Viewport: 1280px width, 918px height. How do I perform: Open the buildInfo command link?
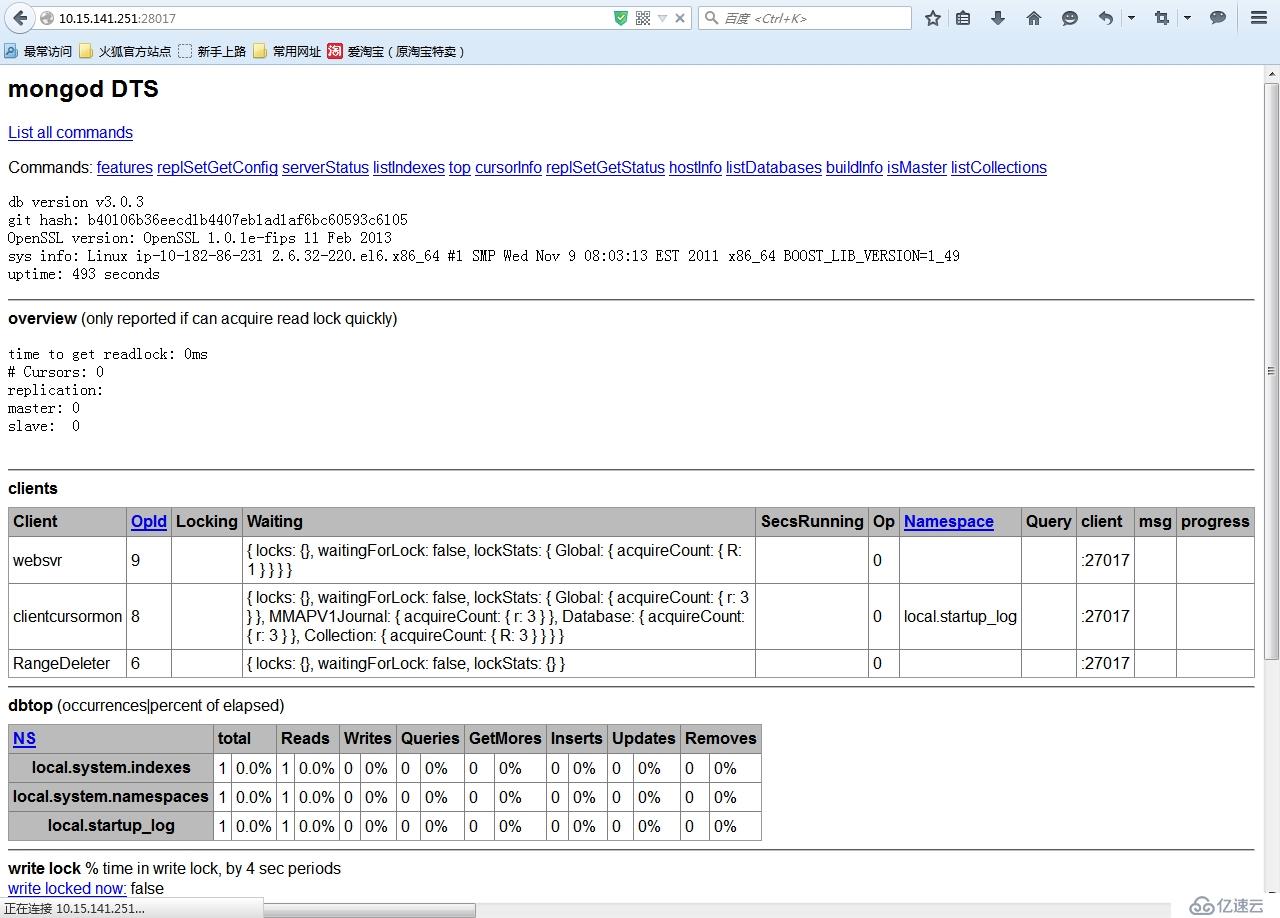click(854, 167)
